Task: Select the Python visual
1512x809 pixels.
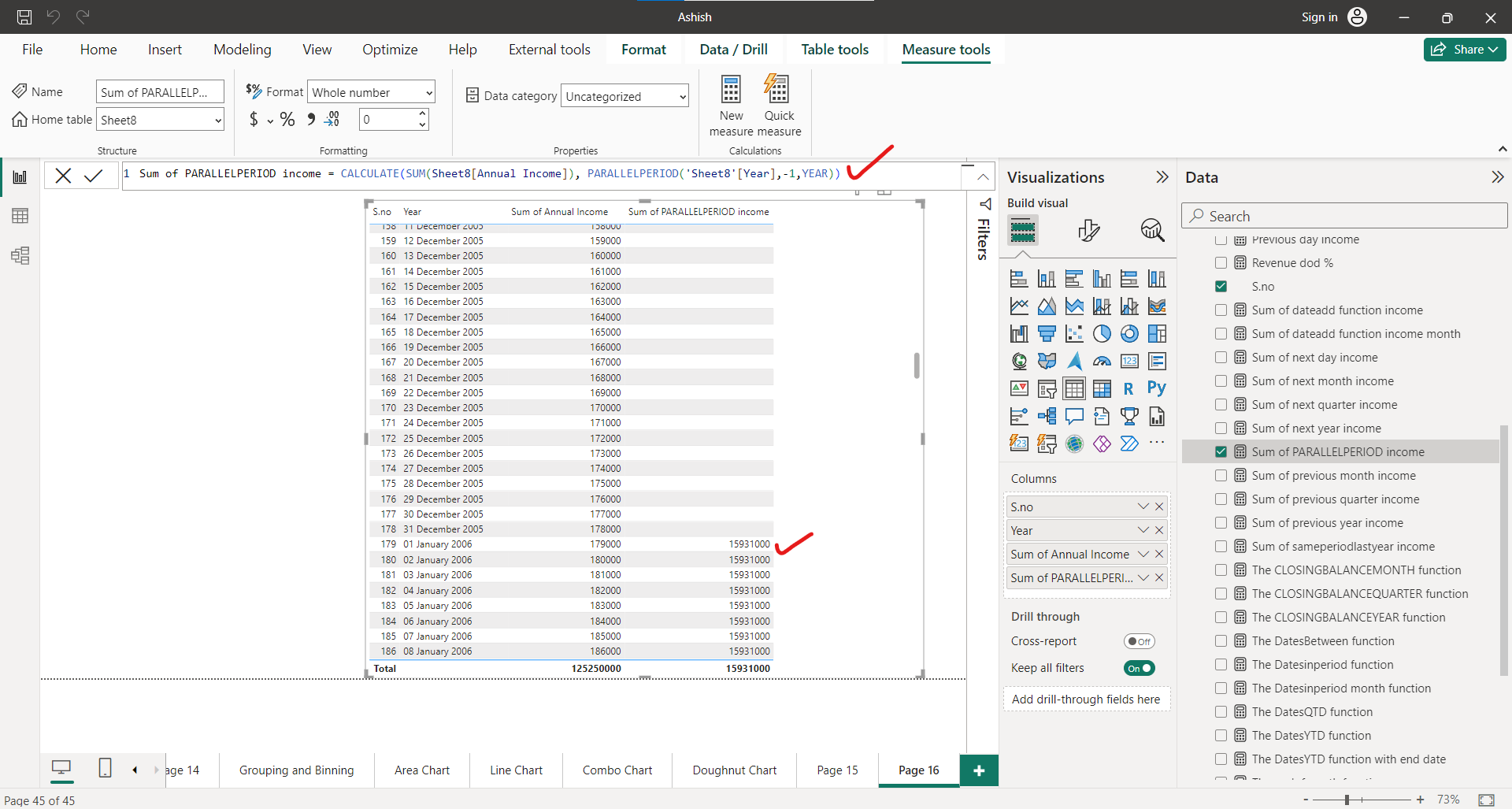Action: point(1157,388)
